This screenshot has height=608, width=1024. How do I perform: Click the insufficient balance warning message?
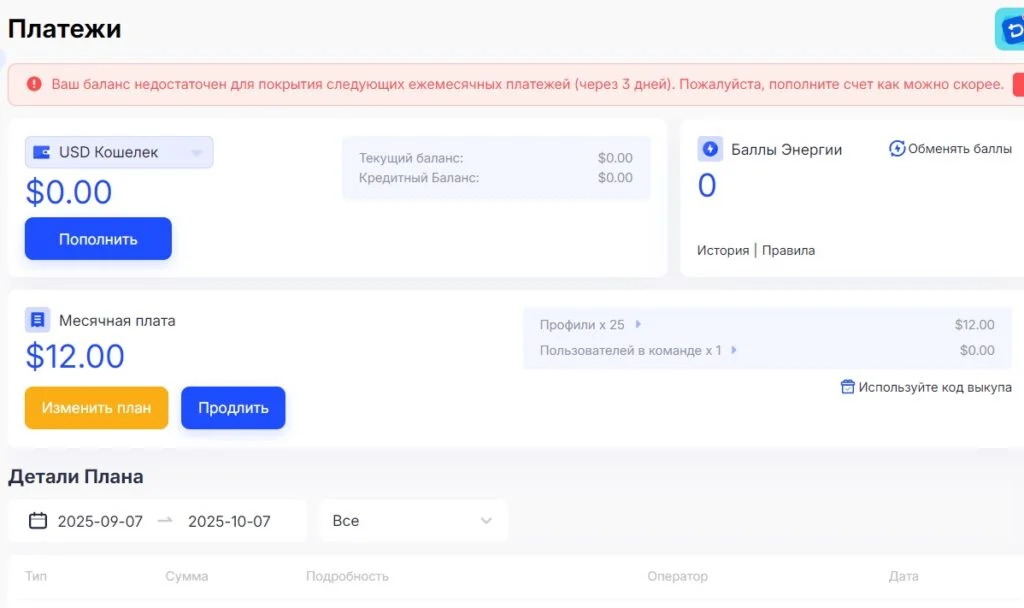[x=528, y=84]
